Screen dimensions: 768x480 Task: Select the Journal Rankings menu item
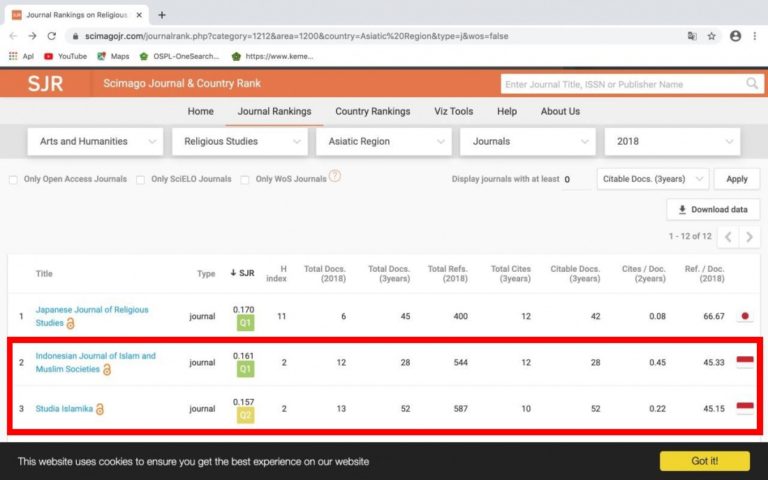(x=274, y=112)
